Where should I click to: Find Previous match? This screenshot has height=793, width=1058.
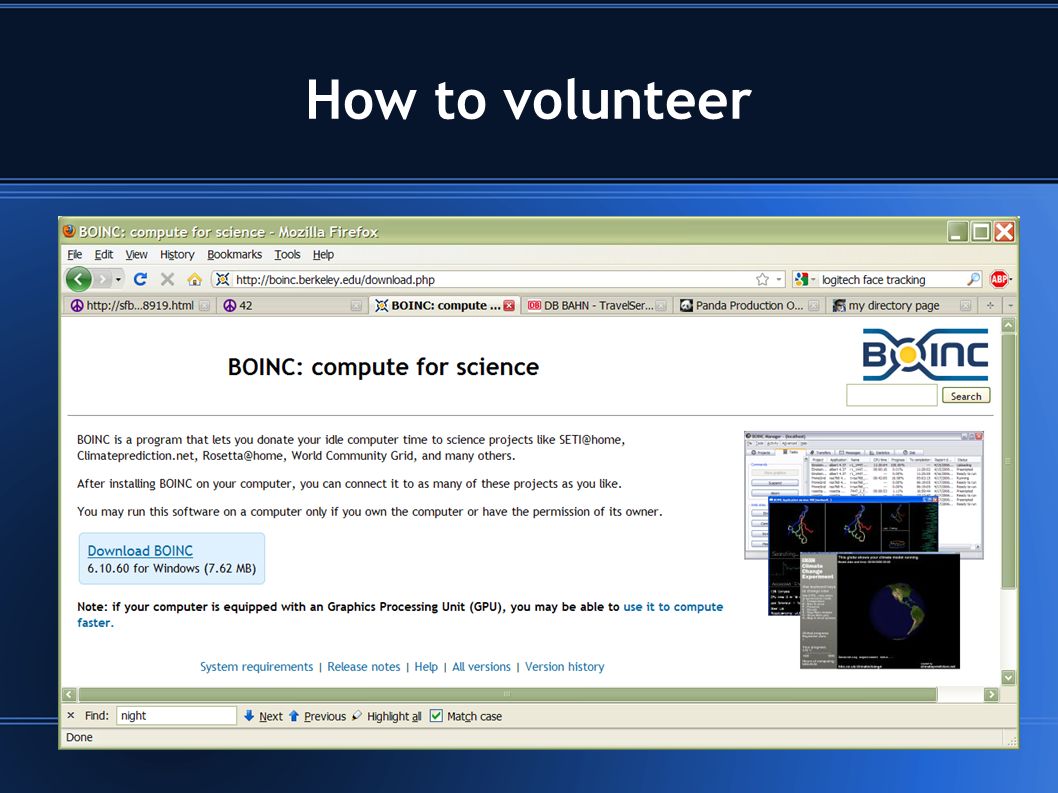(317, 716)
